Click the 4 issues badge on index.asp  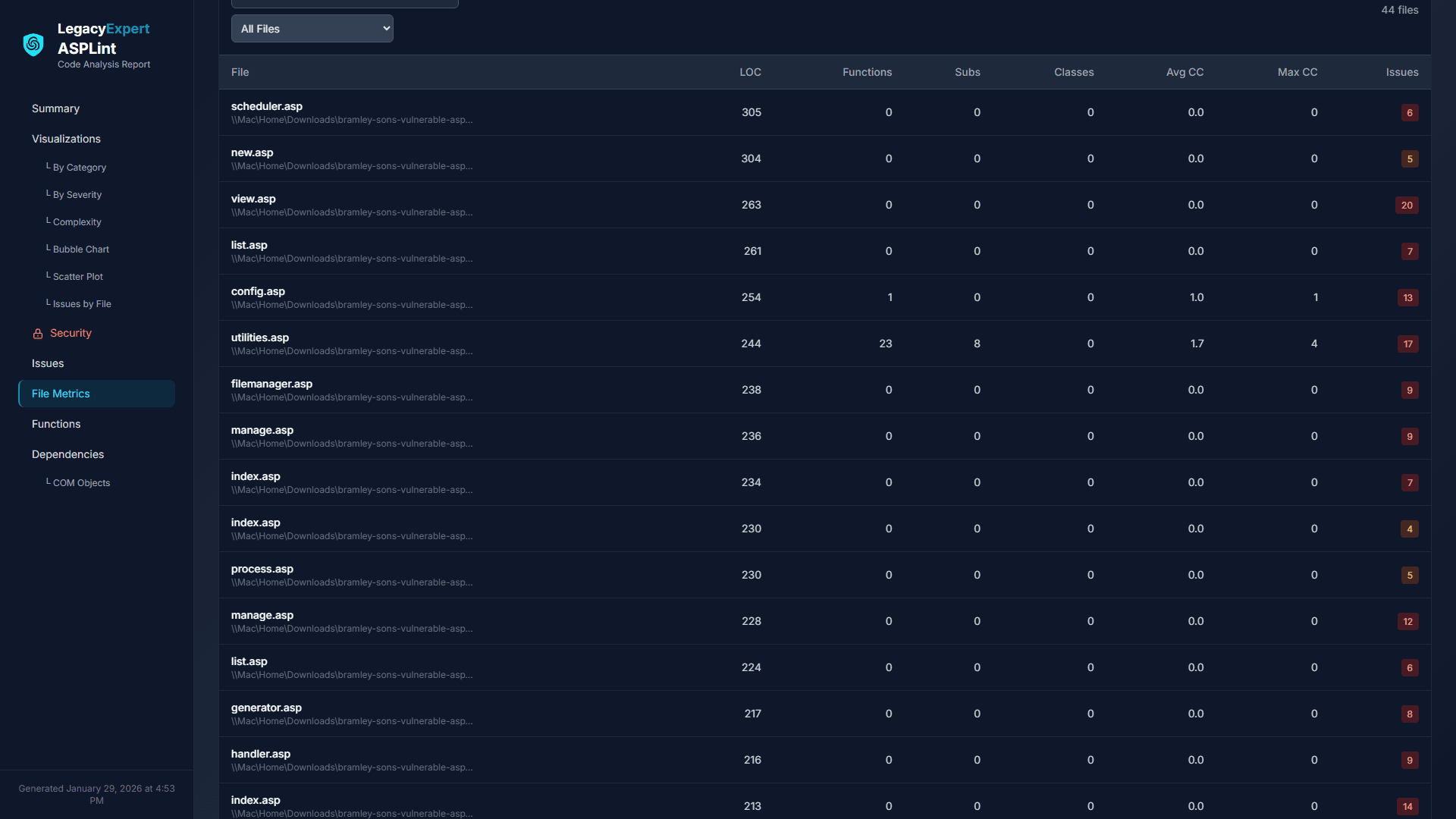[x=1409, y=529]
